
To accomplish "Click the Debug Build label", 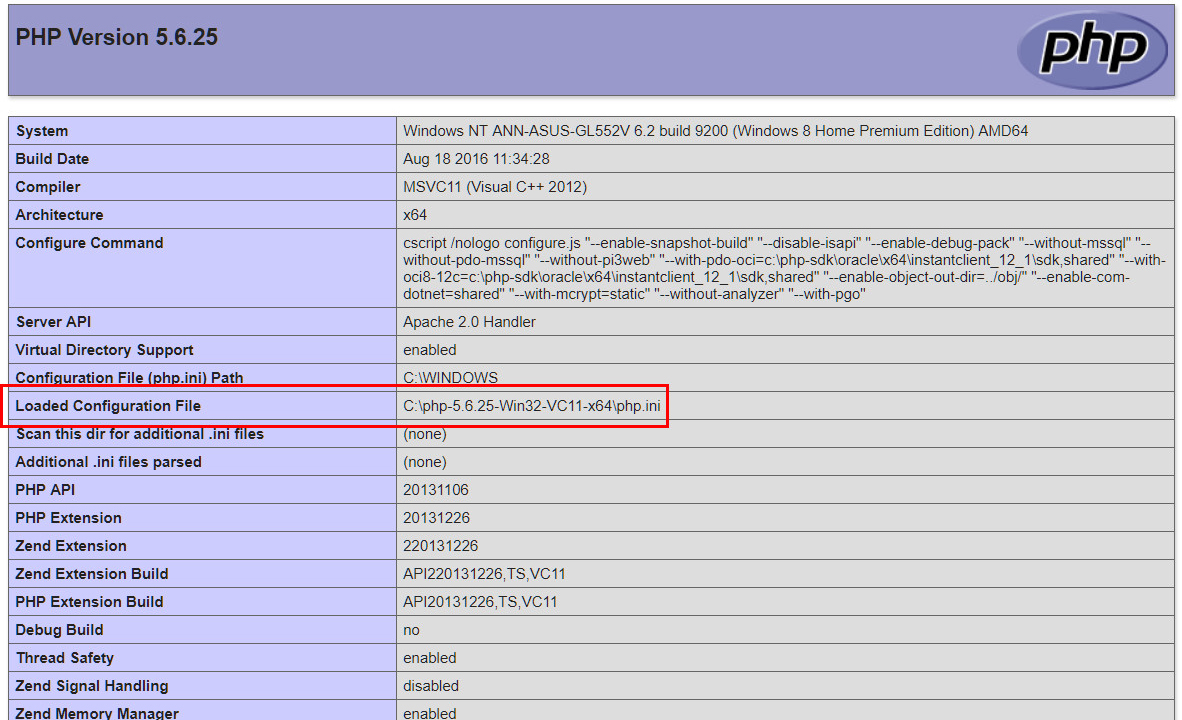I will click(60, 629).
